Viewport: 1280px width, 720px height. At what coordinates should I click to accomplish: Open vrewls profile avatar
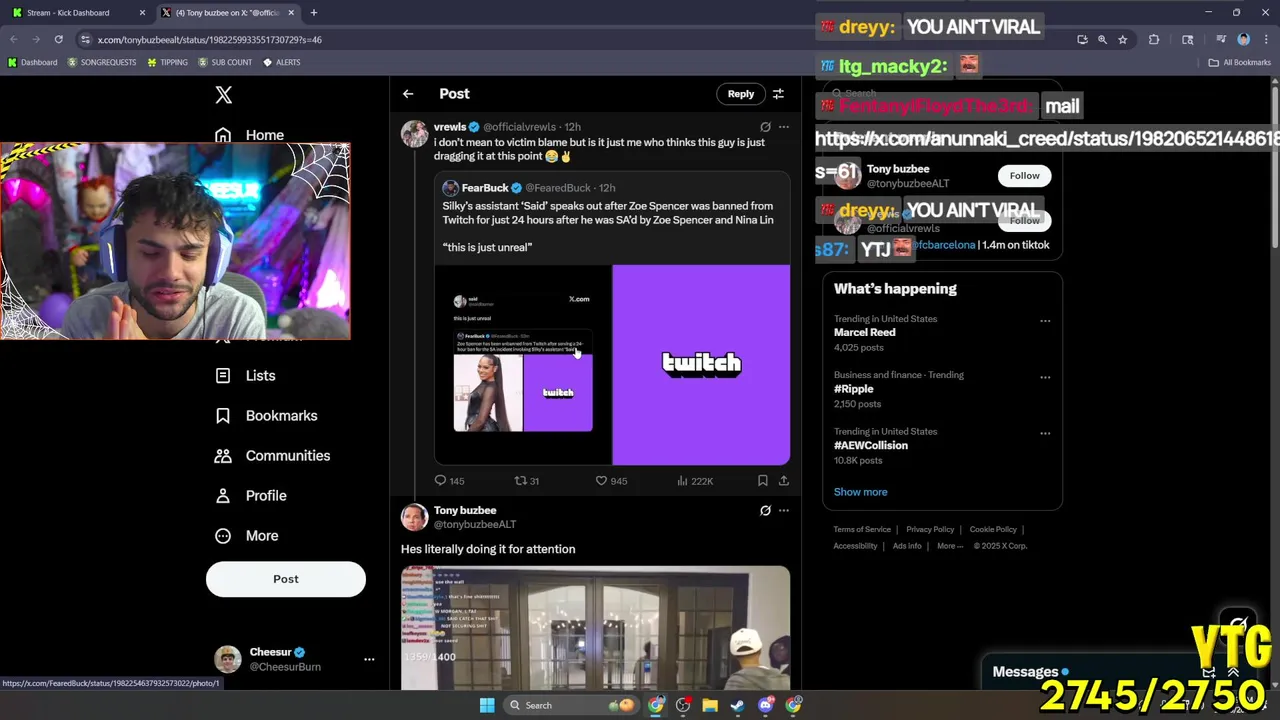(x=414, y=134)
